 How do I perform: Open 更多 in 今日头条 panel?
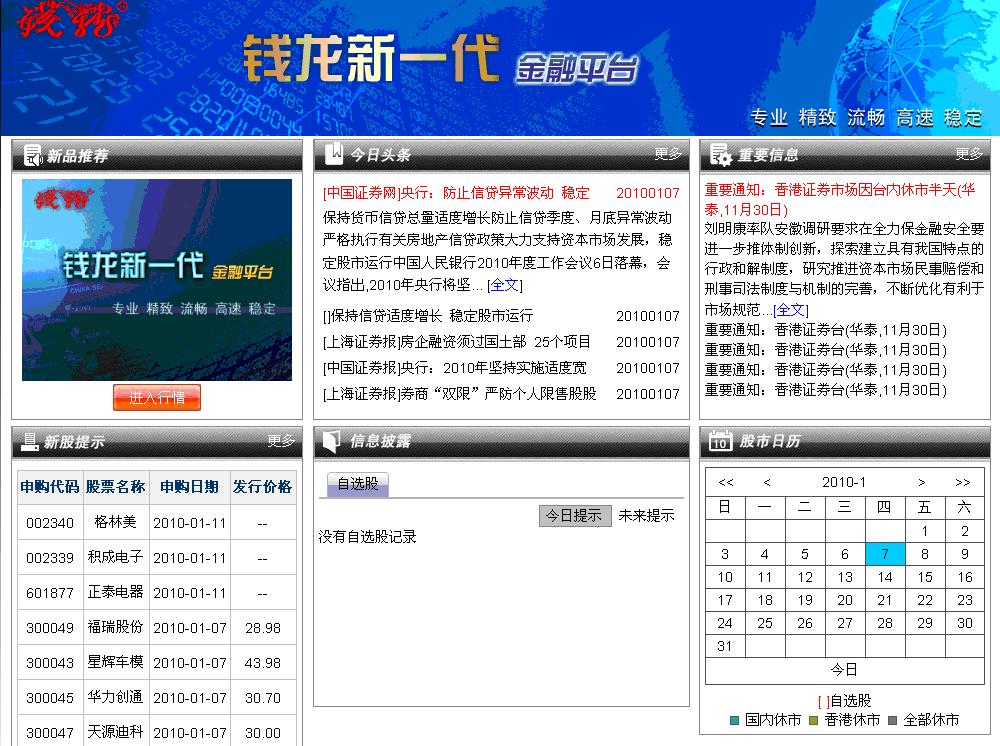click(x=668, y=154)
